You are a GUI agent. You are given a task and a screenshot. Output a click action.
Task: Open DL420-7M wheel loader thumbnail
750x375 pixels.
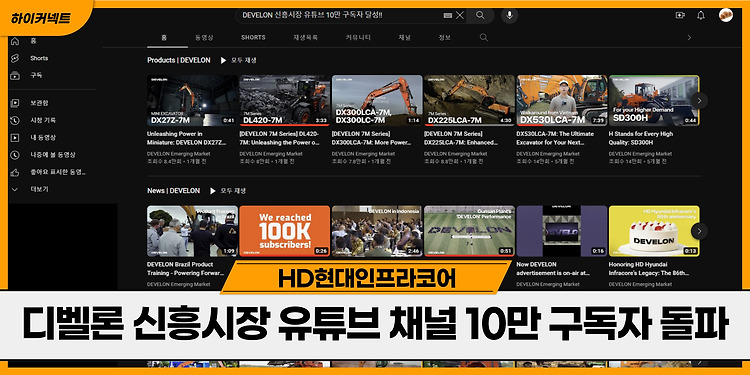click(285, 100)
